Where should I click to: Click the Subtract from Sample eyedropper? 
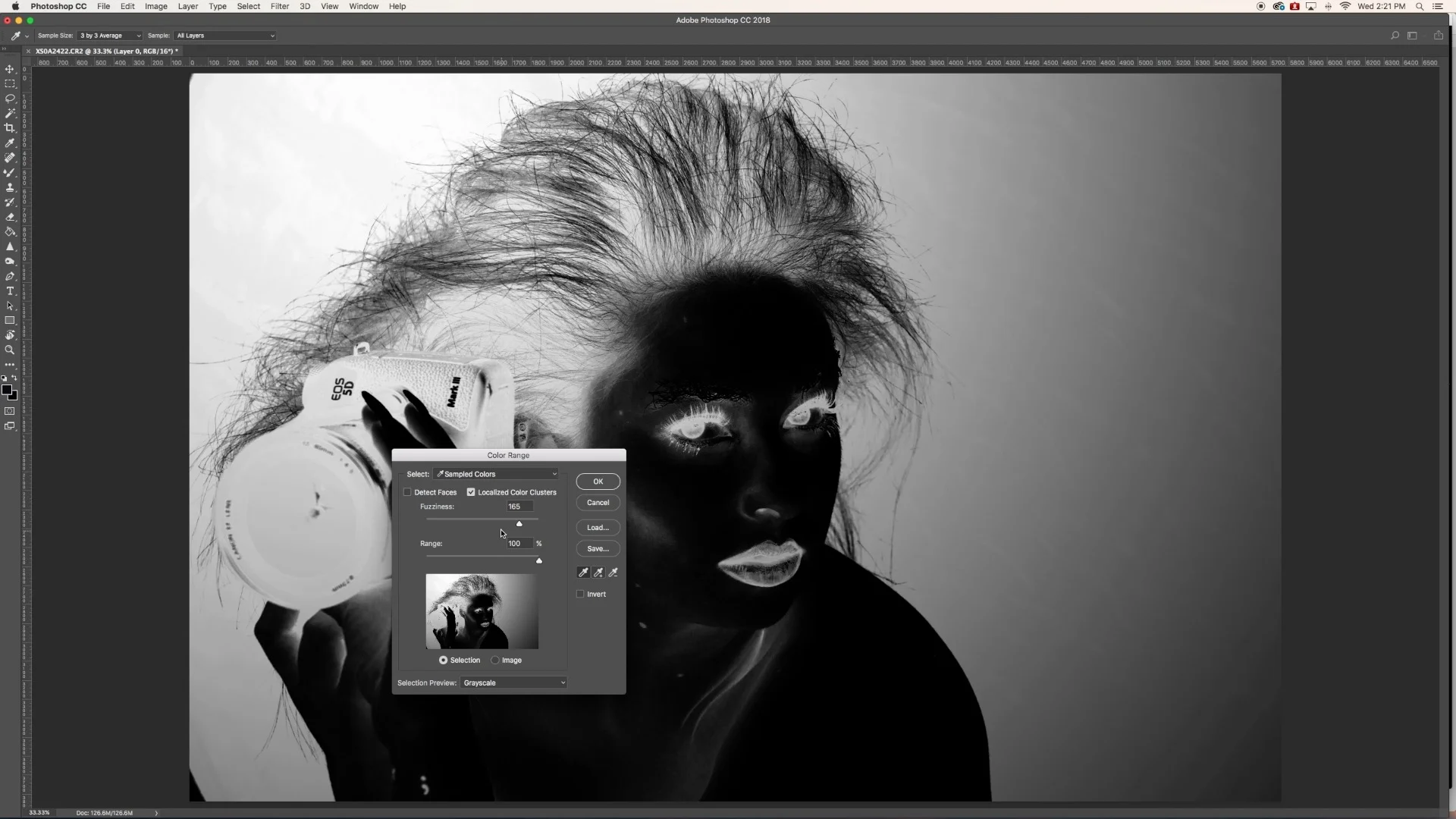pyautogui.click(x=613, y=573)
